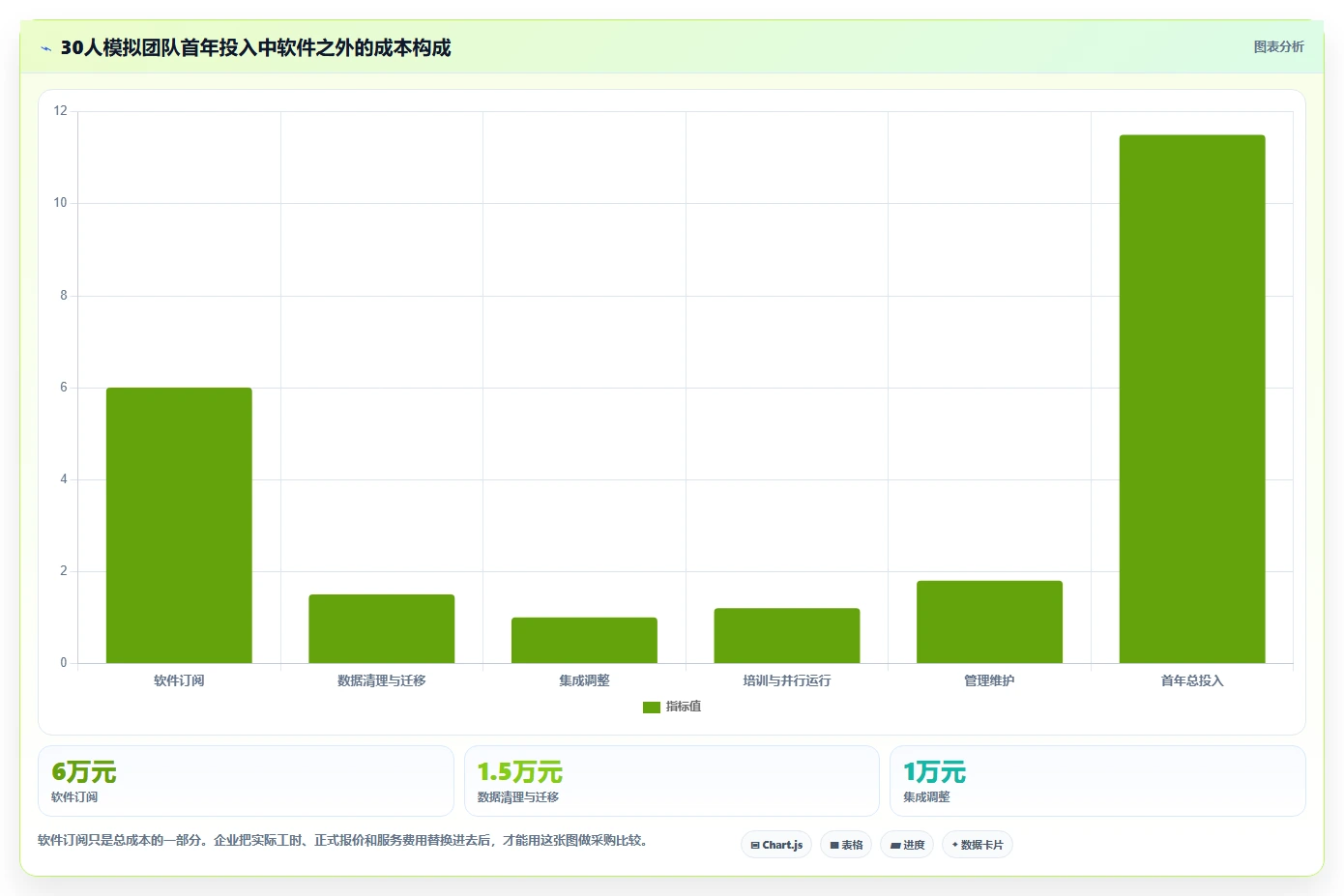The image size is (1344, 896).
Task: Click the tall 首年总投入 bar
Action: click(x=1192, y=399)
